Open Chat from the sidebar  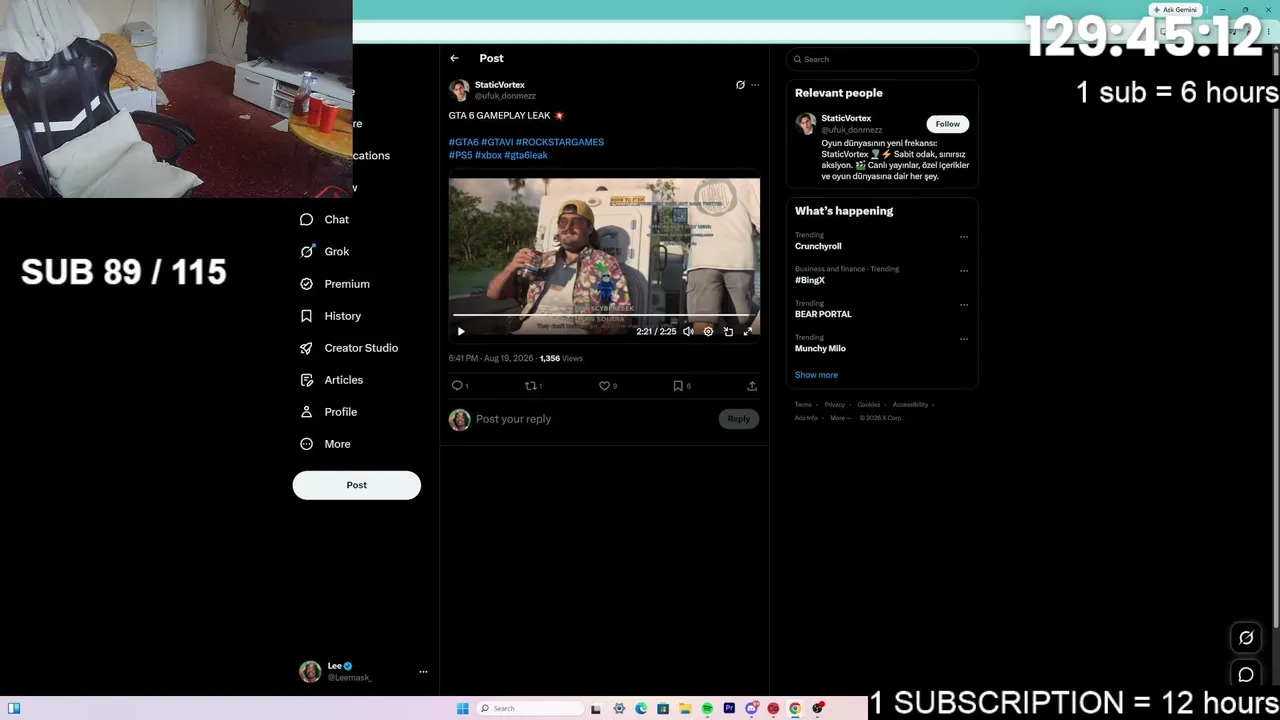(x=325, y=220)
